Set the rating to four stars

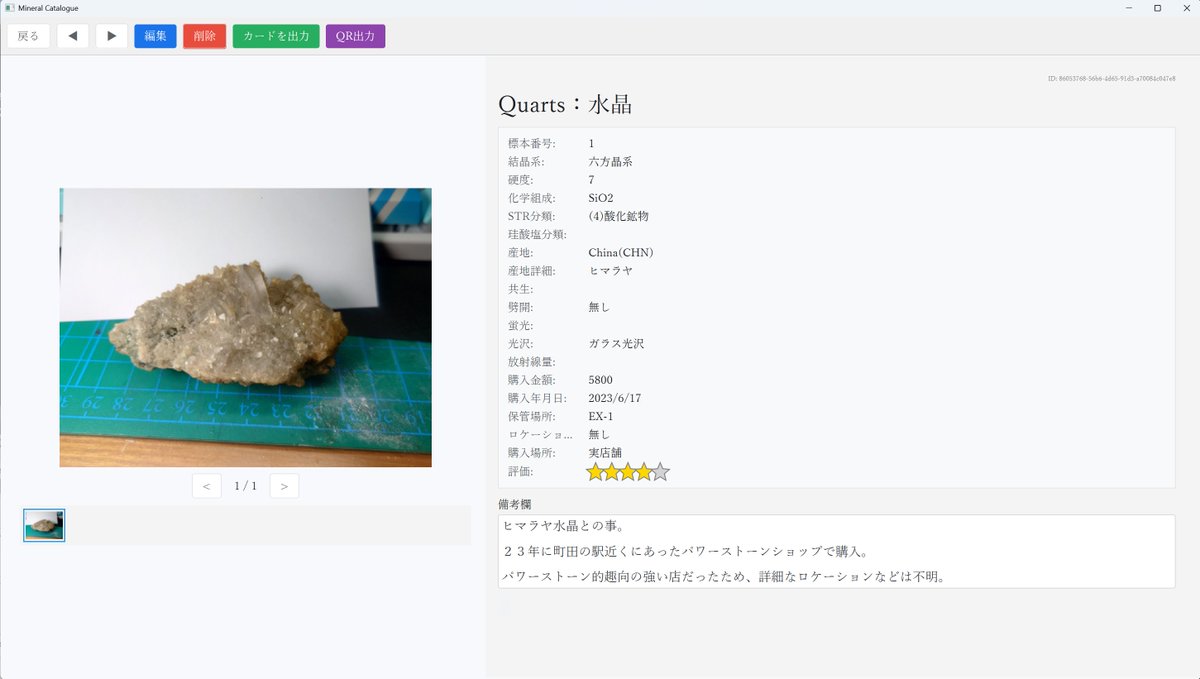644,471
